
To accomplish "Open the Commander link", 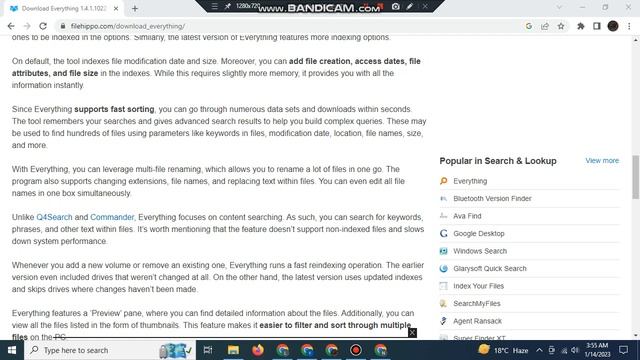I will point(112,217).
